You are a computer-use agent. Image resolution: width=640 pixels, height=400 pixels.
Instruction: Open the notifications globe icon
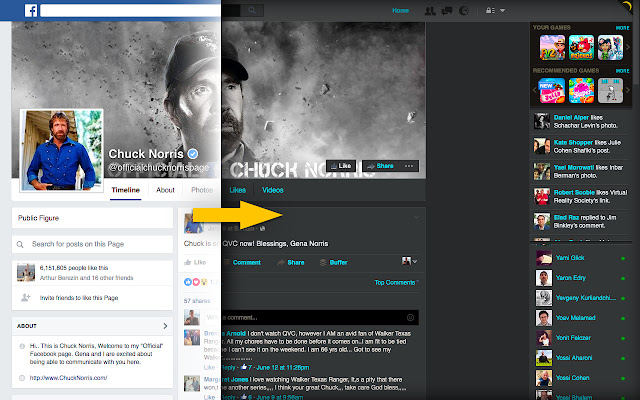click(463, 10)
